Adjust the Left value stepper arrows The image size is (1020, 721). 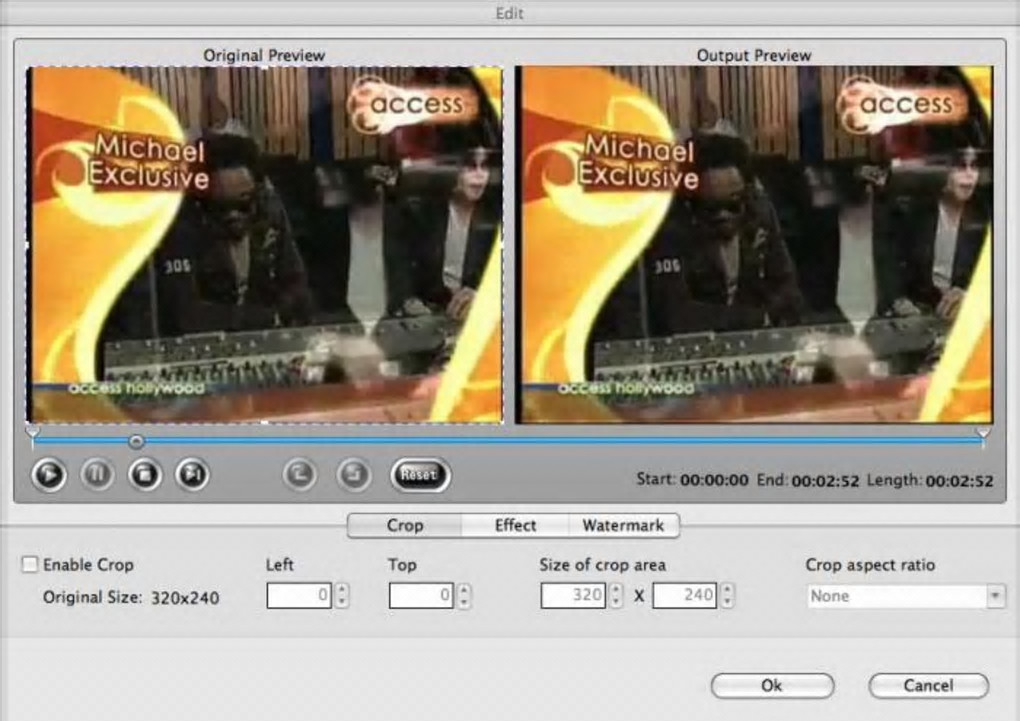click(x=342, y=595)
